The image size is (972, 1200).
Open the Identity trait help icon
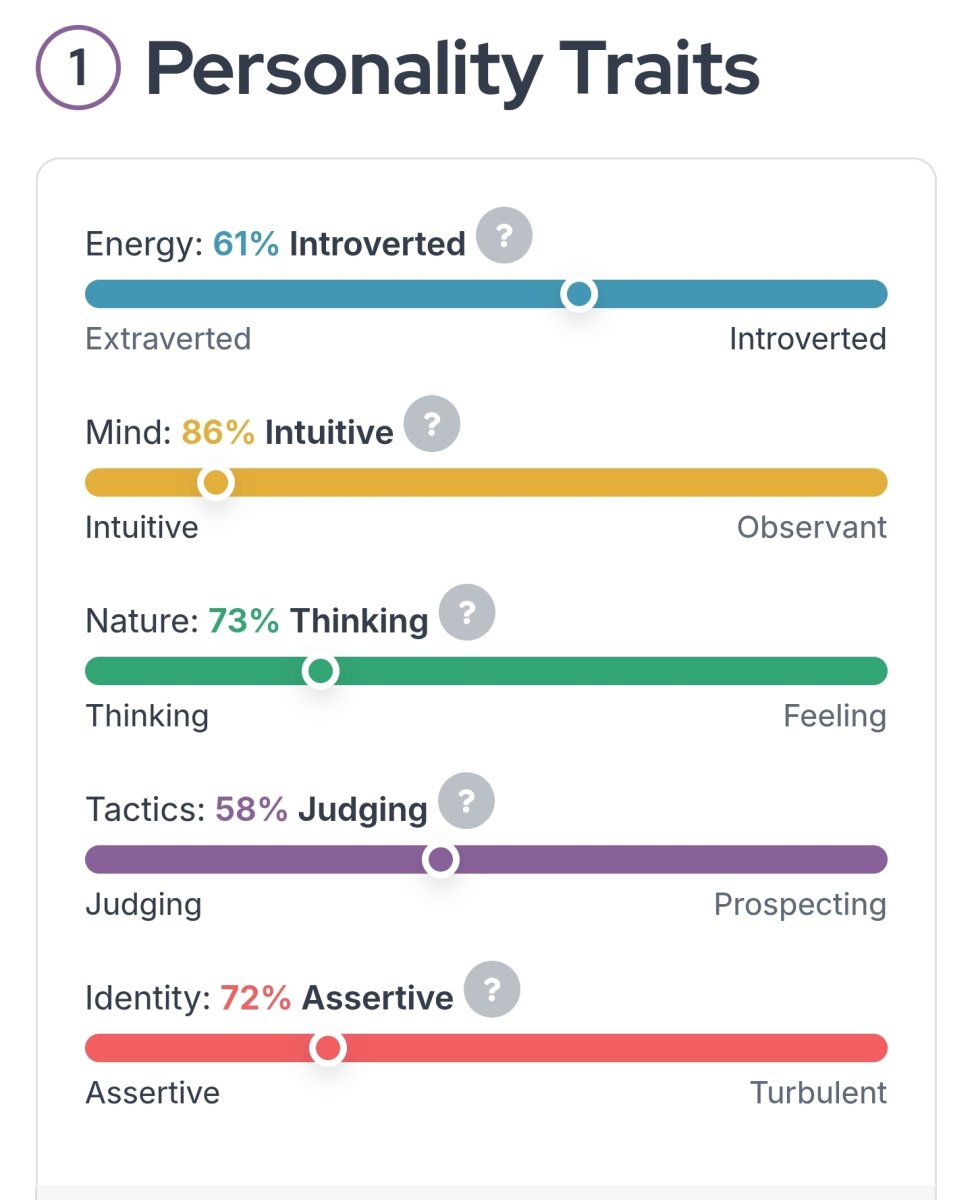pos(492,989)
